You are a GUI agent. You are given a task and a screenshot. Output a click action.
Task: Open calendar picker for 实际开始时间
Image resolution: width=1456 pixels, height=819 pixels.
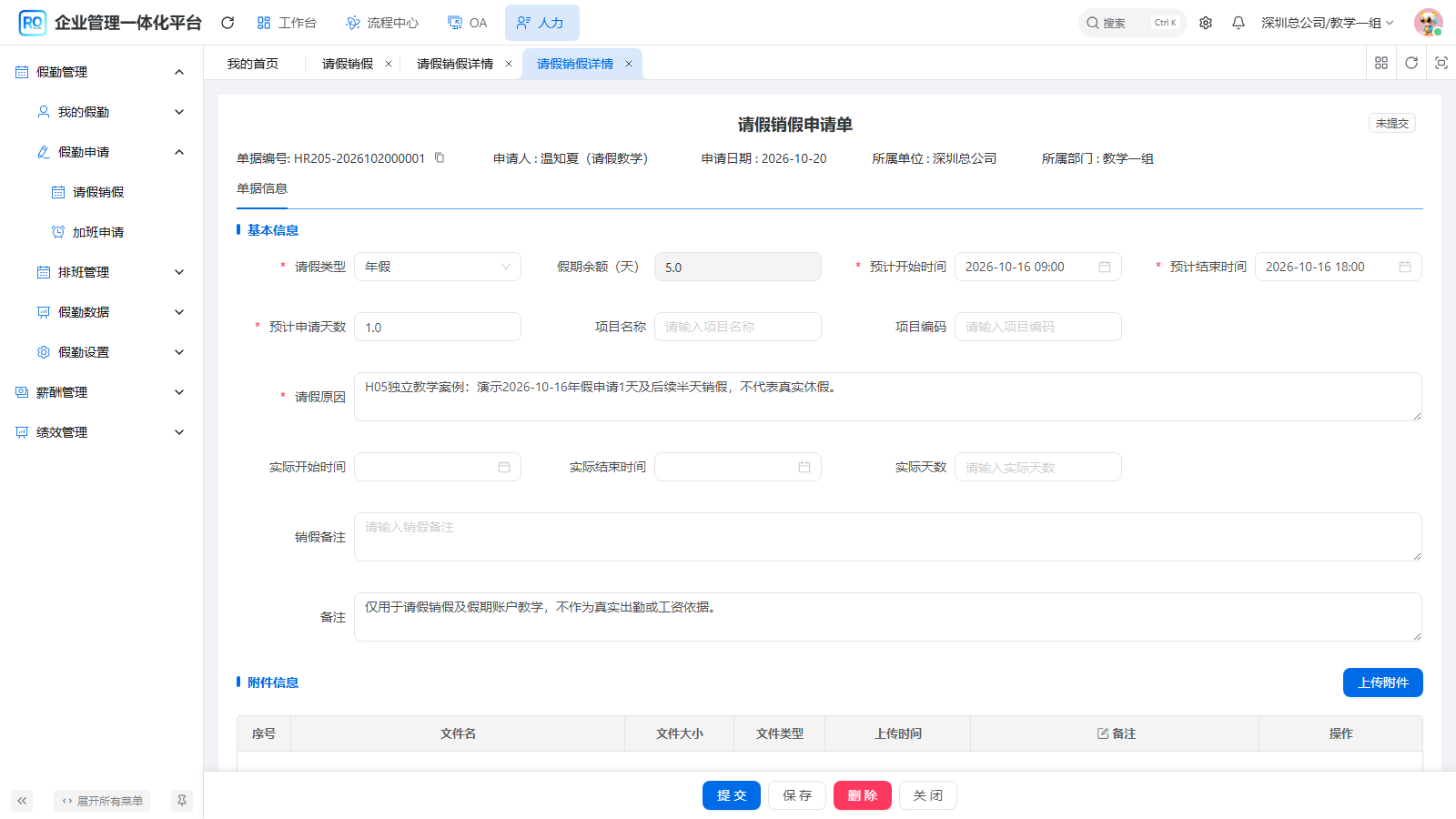tap(504, 467)
